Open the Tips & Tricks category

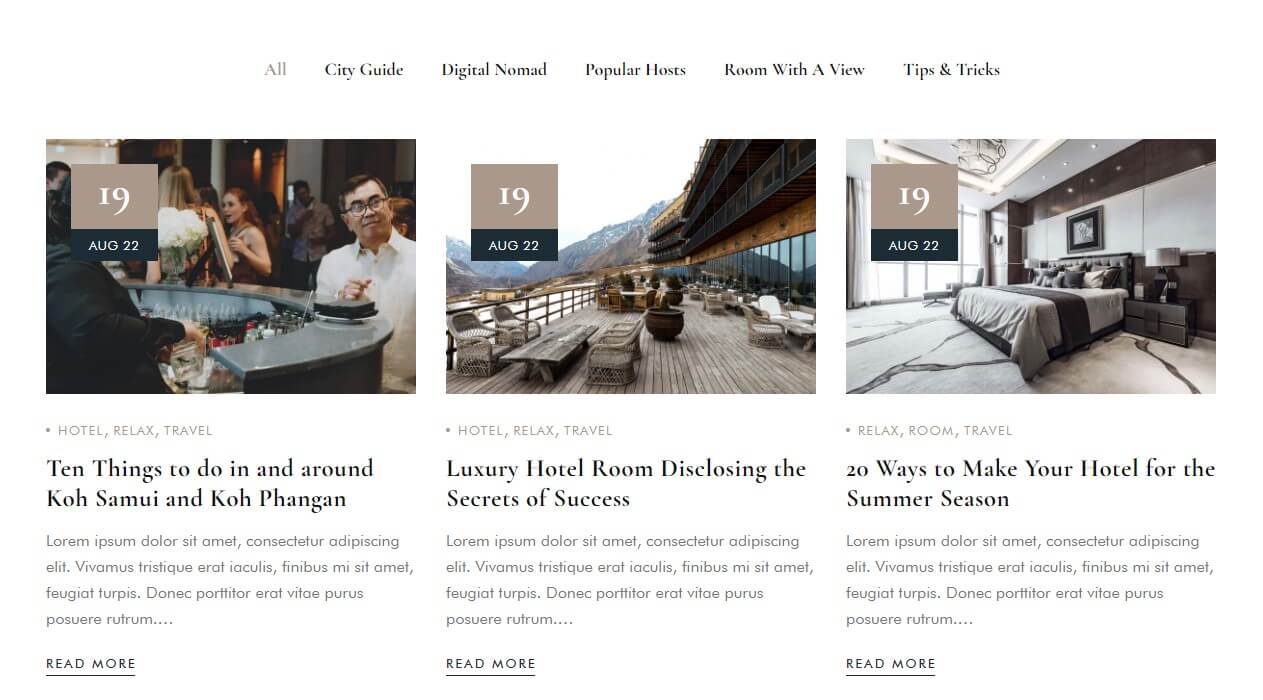951,69
